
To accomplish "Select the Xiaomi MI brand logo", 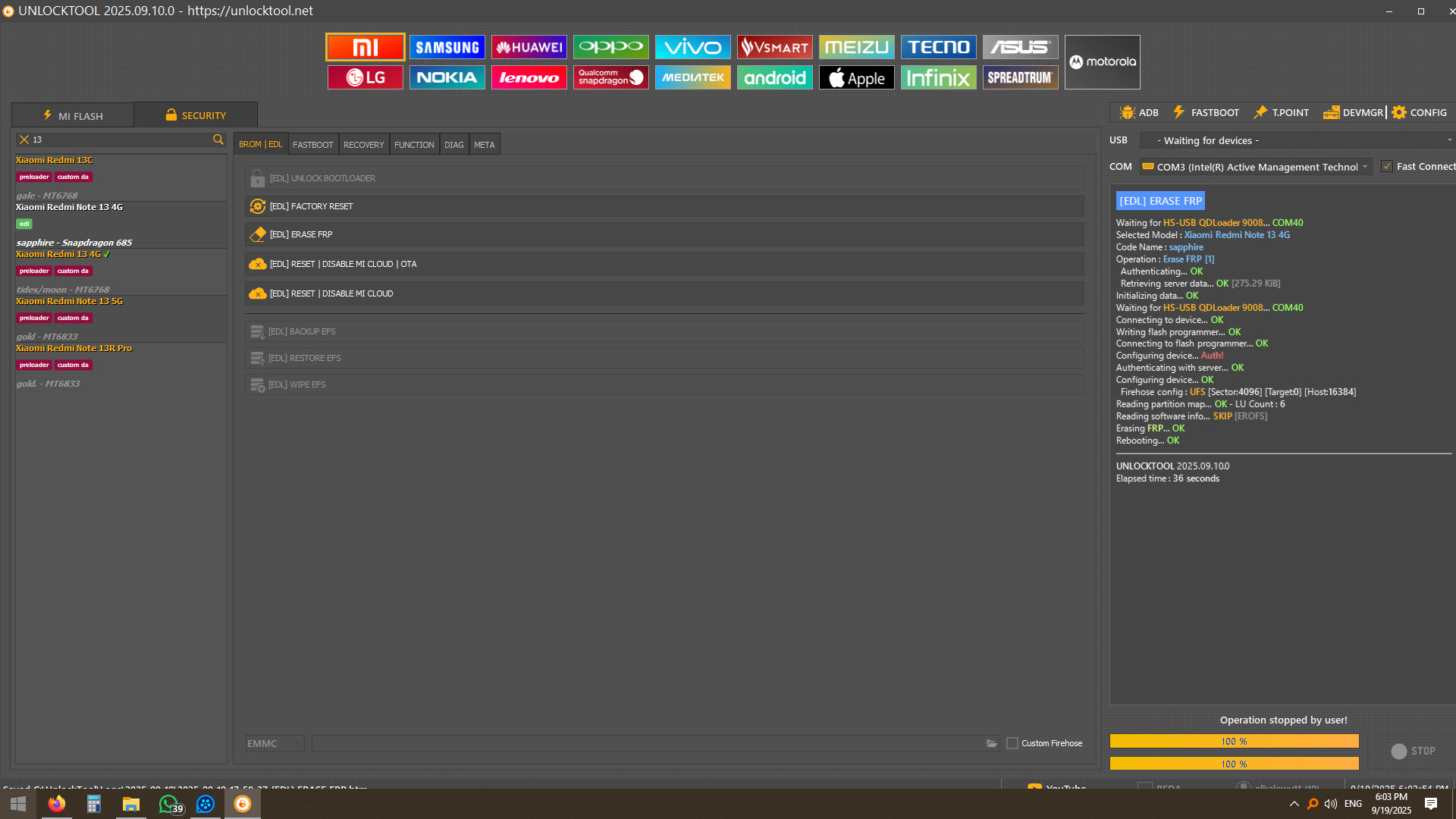I will [x=366, y=47].
